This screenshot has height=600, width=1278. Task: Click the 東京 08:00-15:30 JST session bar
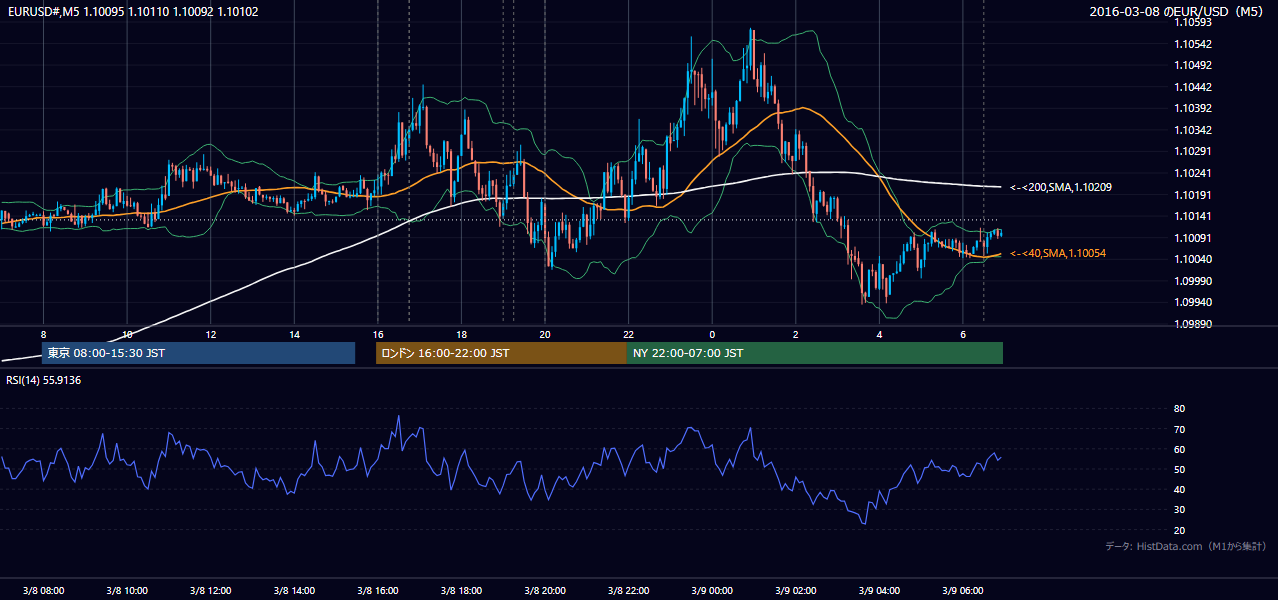pos(198,353)
